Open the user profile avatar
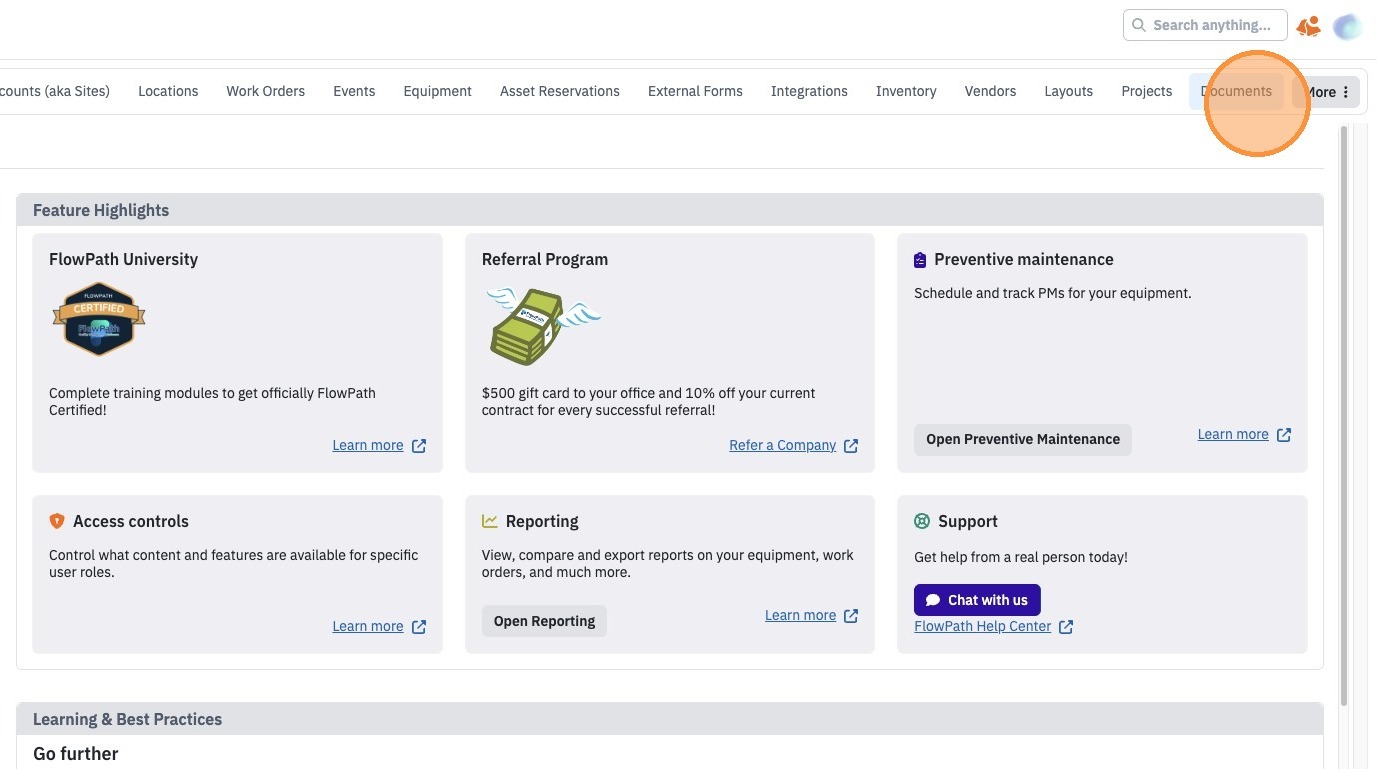This screenshot has height=769, width=1377. tap(1347, 27)
